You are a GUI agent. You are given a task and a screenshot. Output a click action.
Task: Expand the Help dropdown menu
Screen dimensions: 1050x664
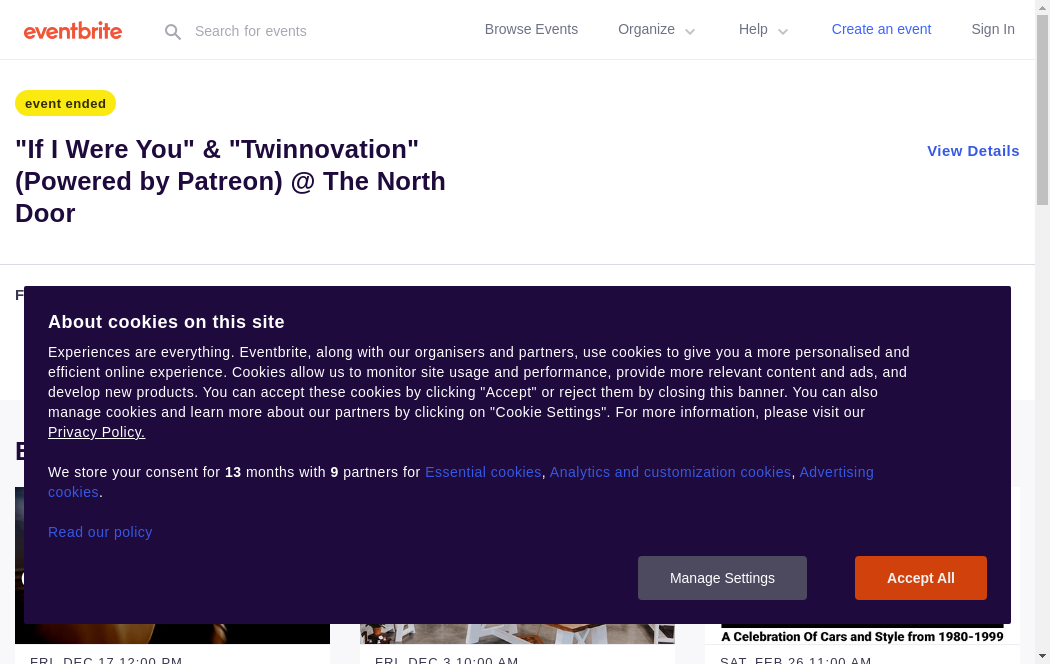click(x=753, y=29)
